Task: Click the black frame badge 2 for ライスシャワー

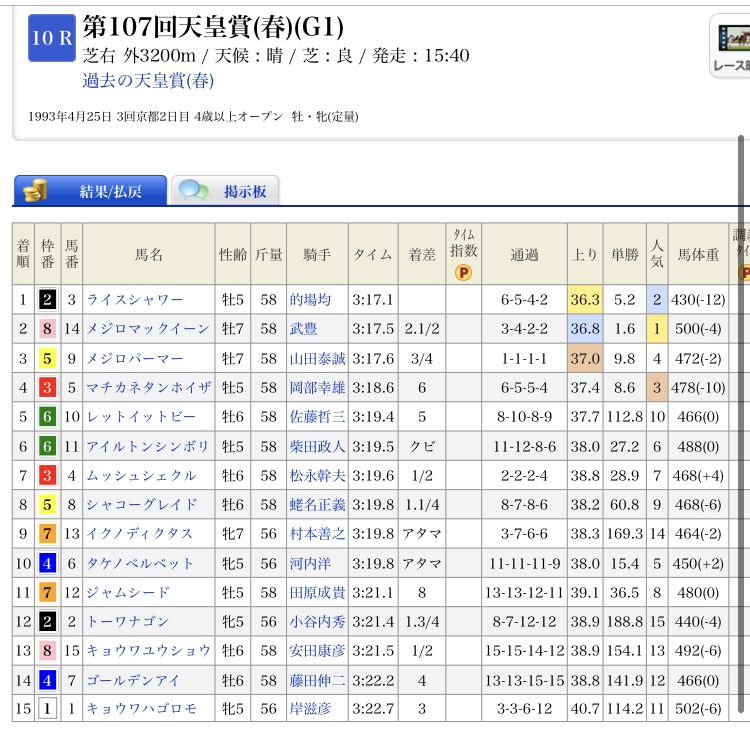Action: pos(47,299)
